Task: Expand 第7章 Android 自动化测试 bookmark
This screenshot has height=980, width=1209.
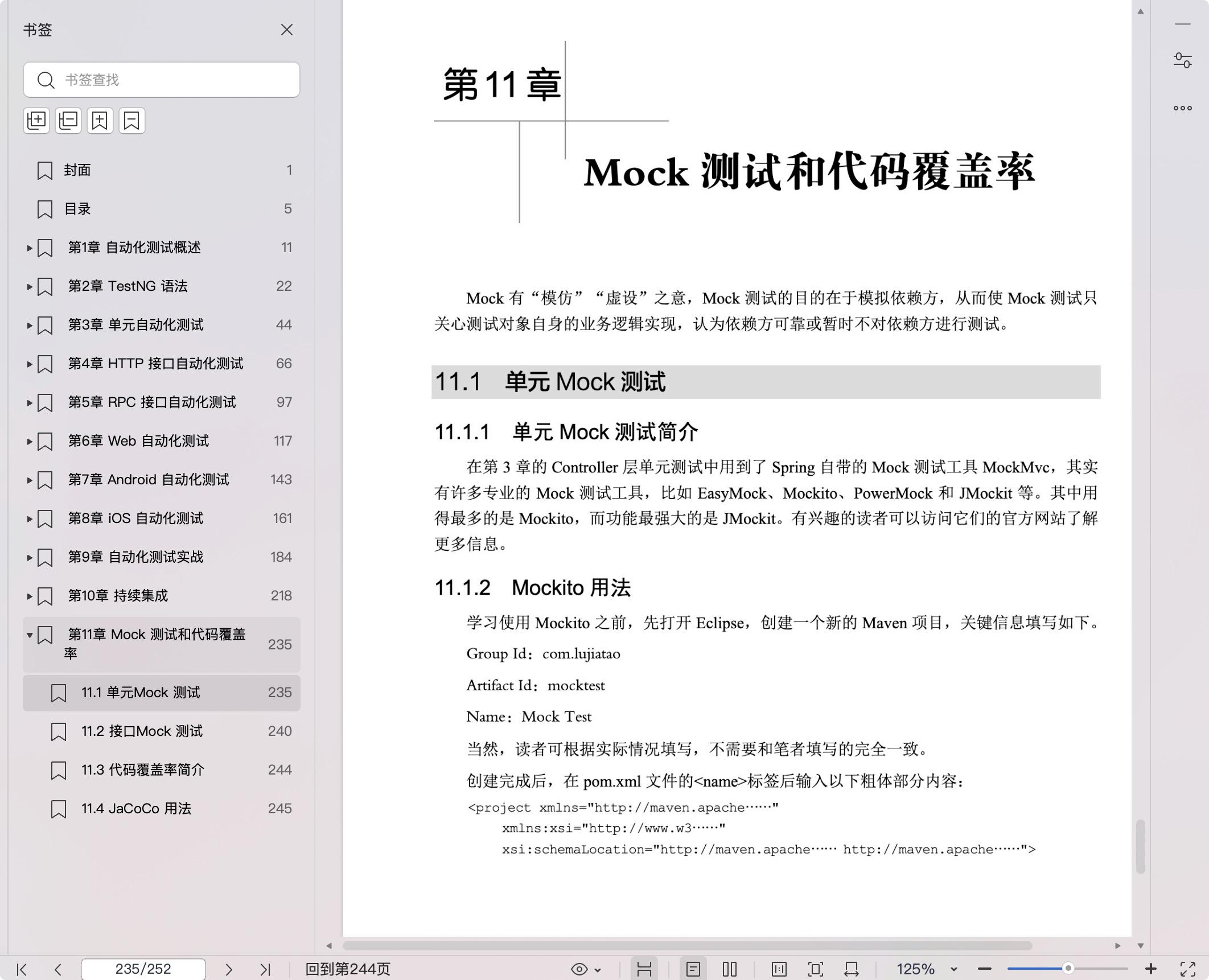Action: pos(30,480)
